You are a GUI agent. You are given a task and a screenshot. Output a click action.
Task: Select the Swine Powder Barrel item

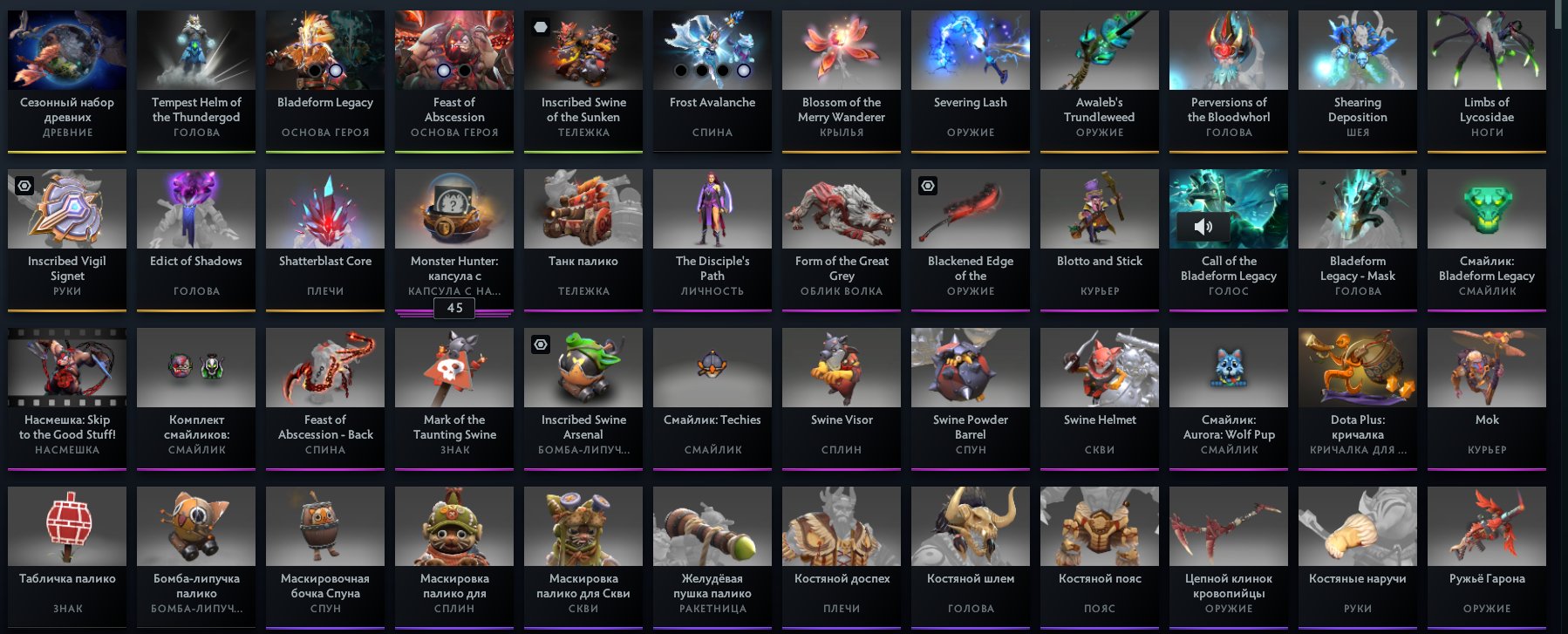click(x=971, y=399)
